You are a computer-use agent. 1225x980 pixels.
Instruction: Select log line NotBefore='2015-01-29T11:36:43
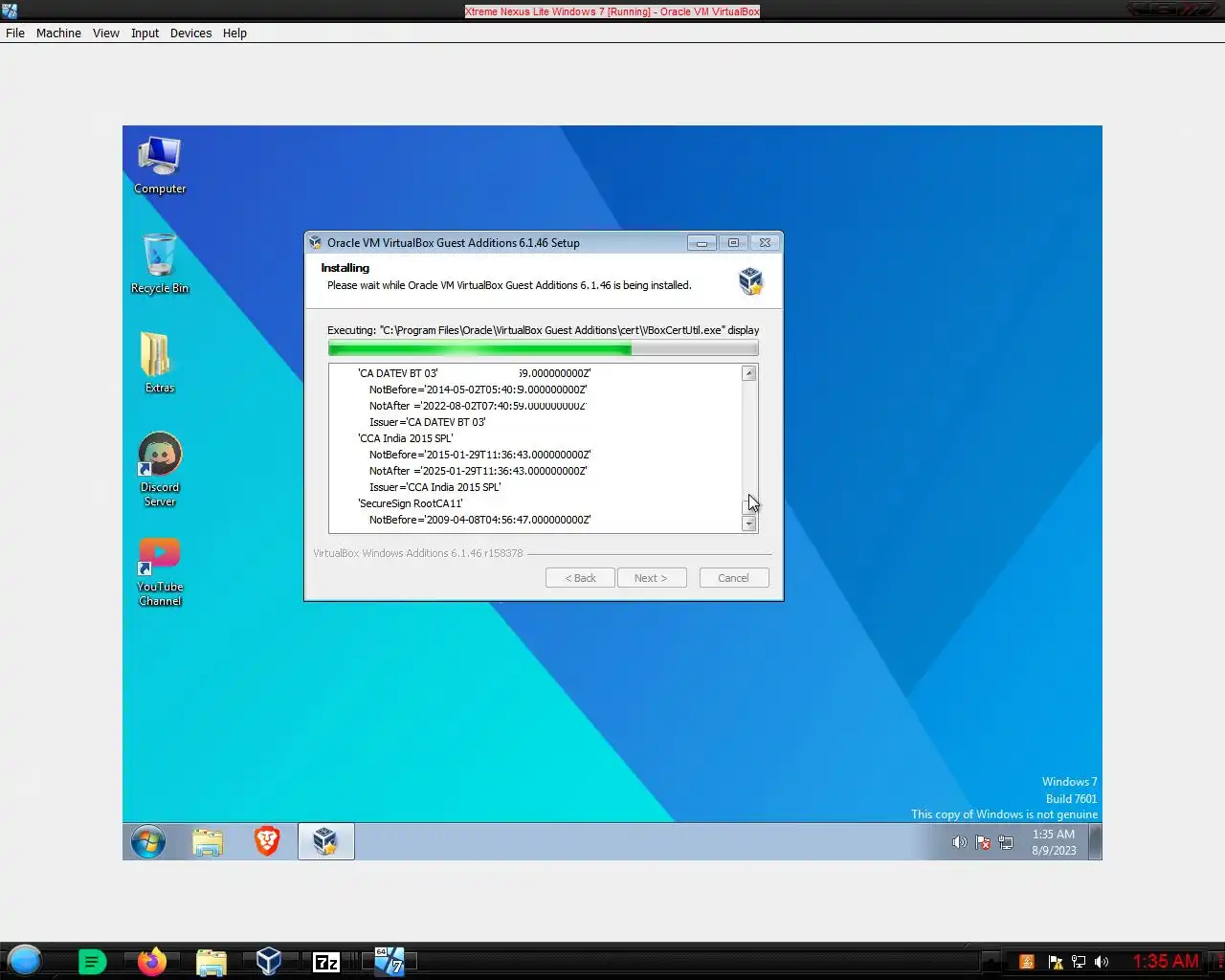pyautogui.click(x=480, y=455)
